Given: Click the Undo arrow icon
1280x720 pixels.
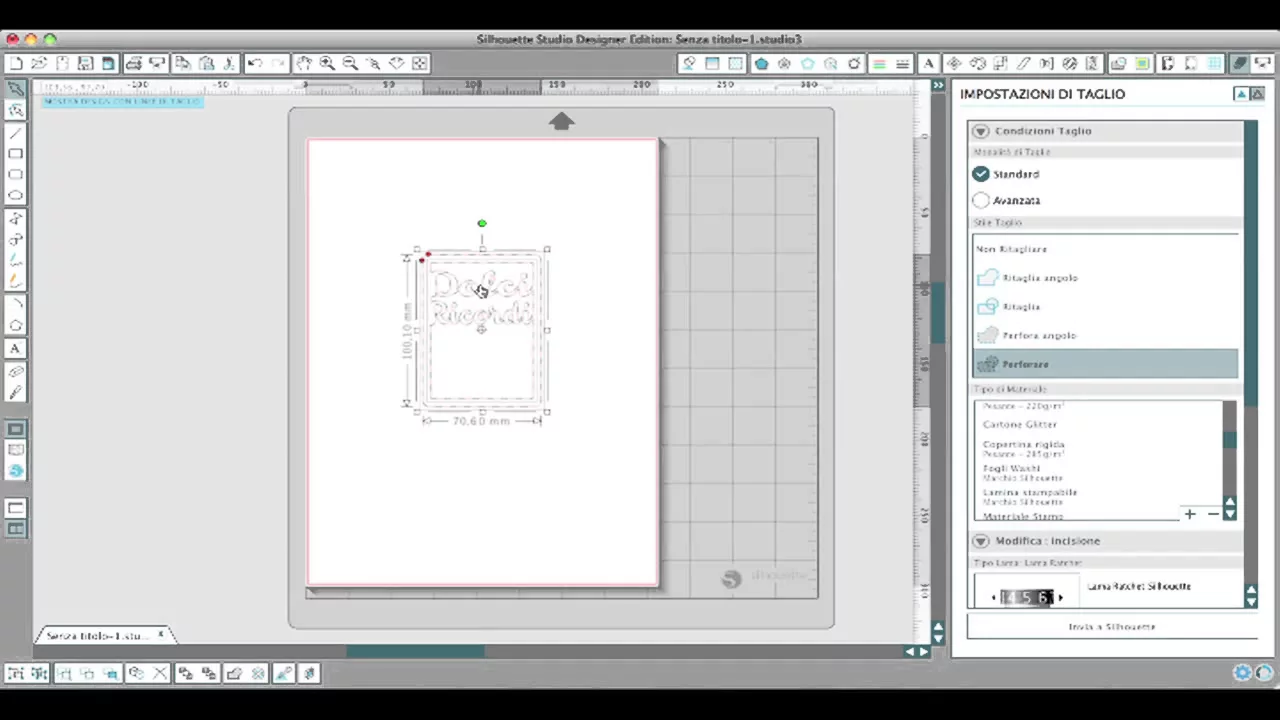Looking at the screenshot, I should (x=255, y=63).
